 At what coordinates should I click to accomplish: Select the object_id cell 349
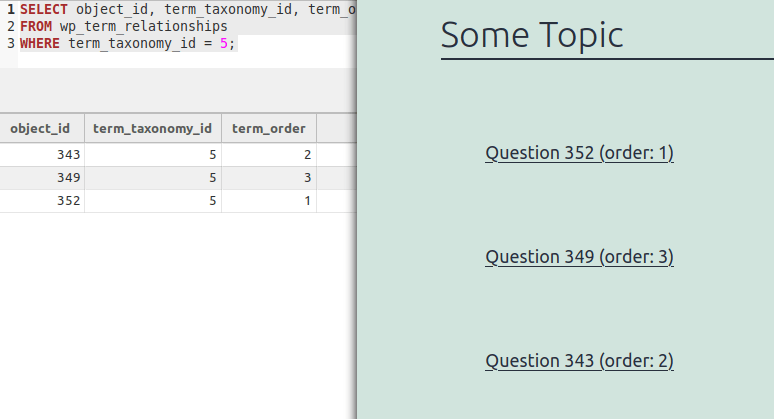coord(42,178)
